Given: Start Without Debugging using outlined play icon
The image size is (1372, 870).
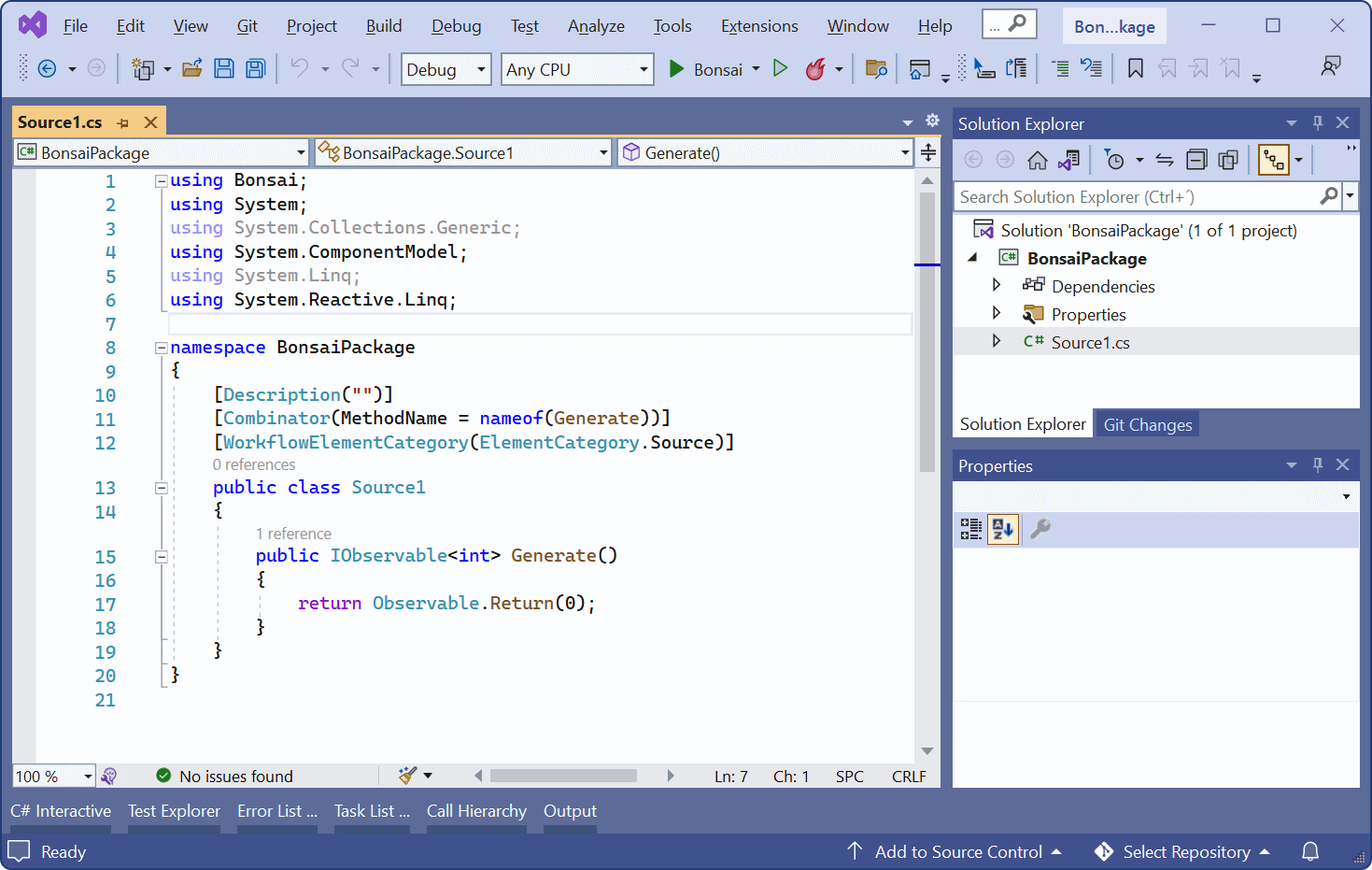Looking at the screenshot, I should (x=781, y=68).
